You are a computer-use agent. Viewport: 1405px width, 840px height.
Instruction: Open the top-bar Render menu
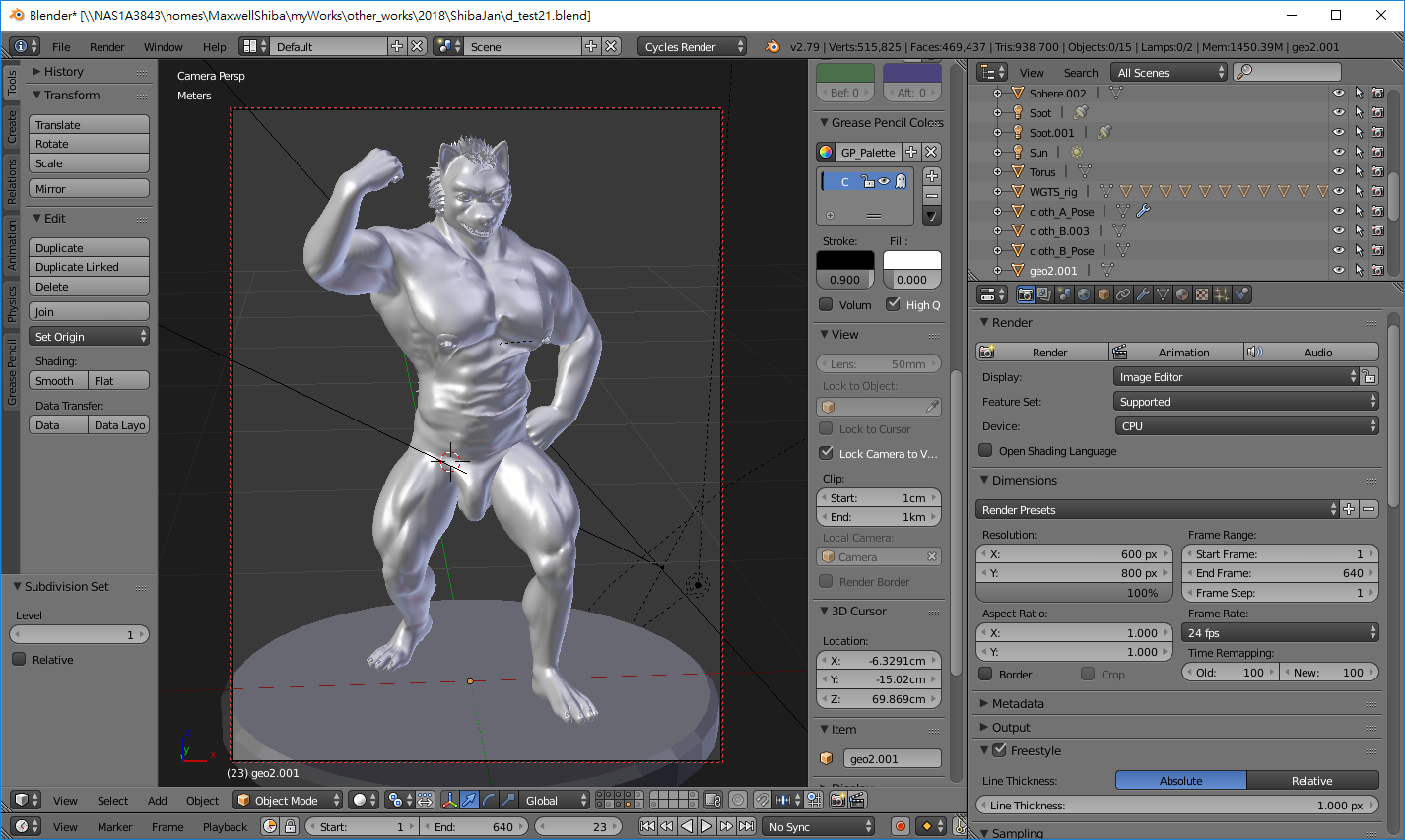coord(107,46)
